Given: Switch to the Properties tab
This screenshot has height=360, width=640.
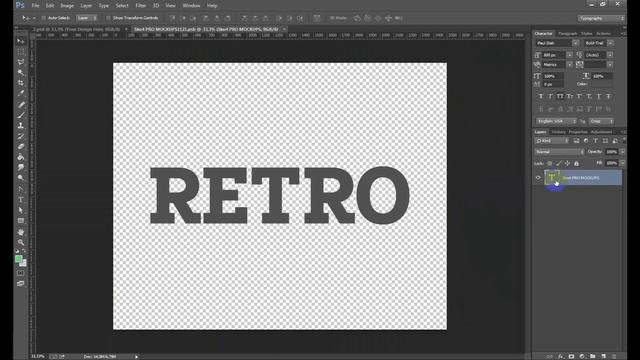Looking at the screenshot, I should coord(578,132).
